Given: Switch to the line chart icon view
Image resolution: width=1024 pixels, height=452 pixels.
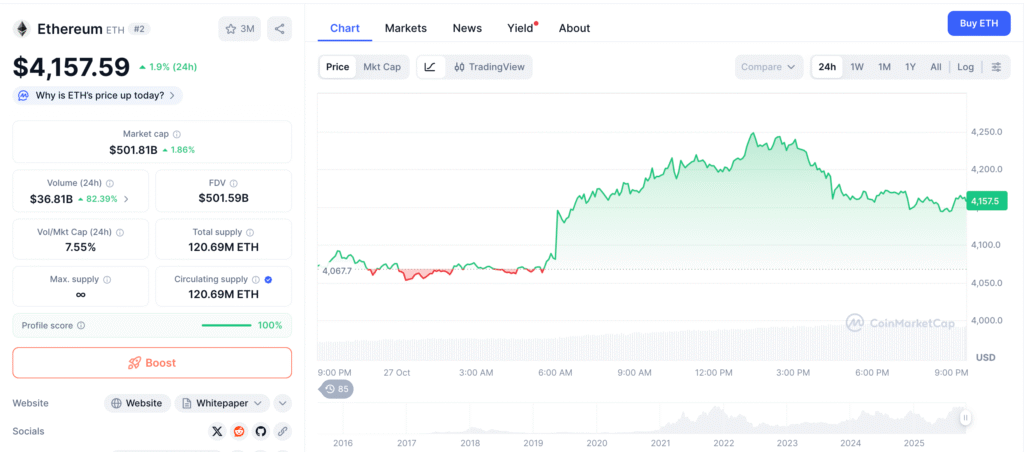Looking at the screenshot, I should (430, 67).
